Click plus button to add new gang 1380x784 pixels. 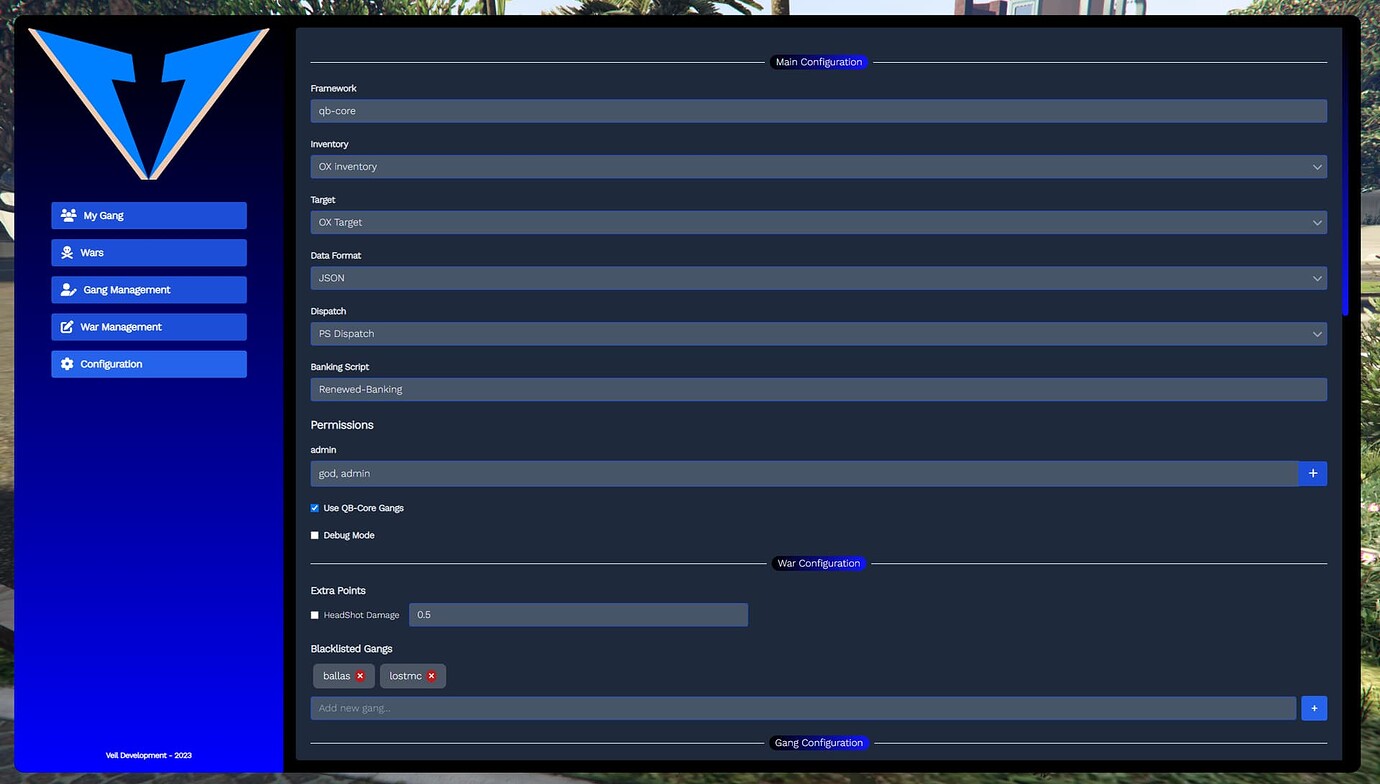(1313, 709)
